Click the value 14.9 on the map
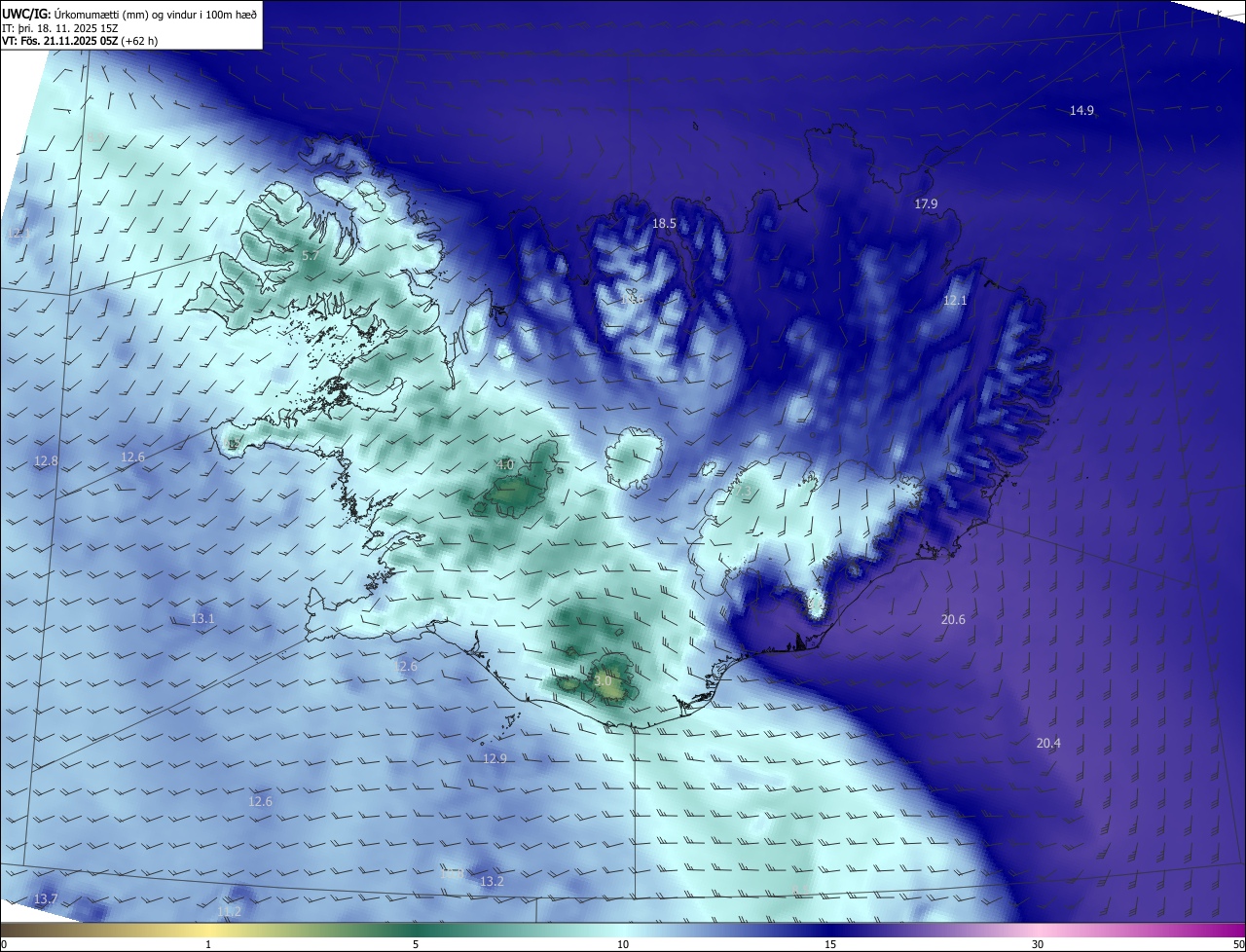The height and width of the screenshot is (952, 1246). (1081, 111)
